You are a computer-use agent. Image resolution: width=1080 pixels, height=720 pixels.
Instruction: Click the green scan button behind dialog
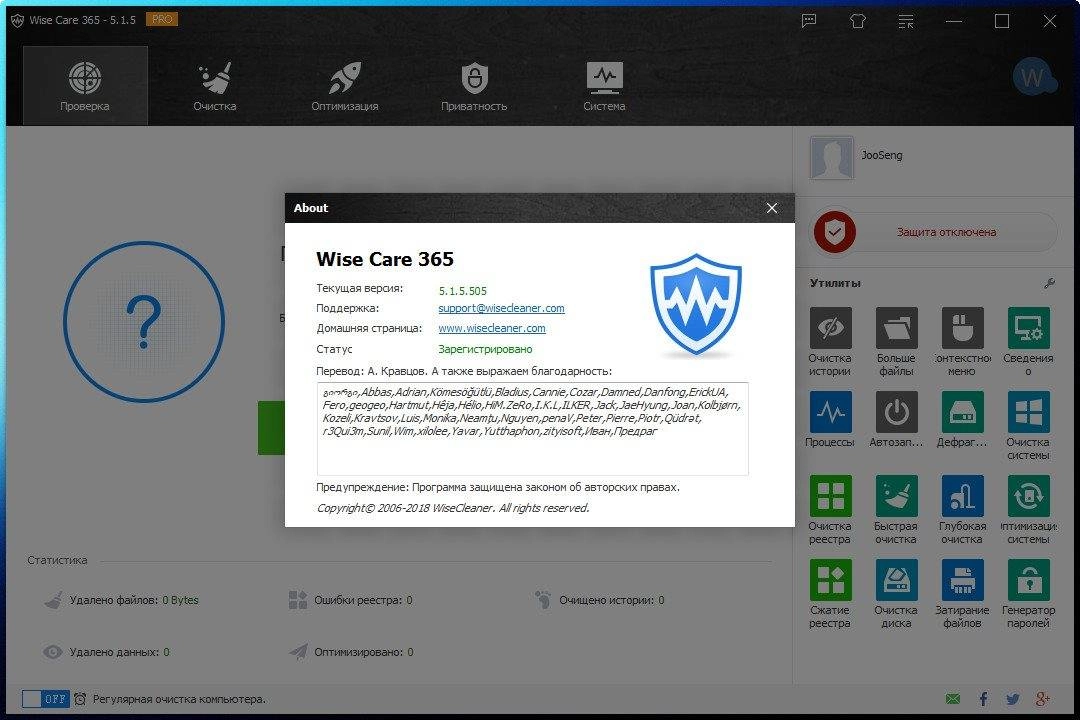tap(271, 428)
